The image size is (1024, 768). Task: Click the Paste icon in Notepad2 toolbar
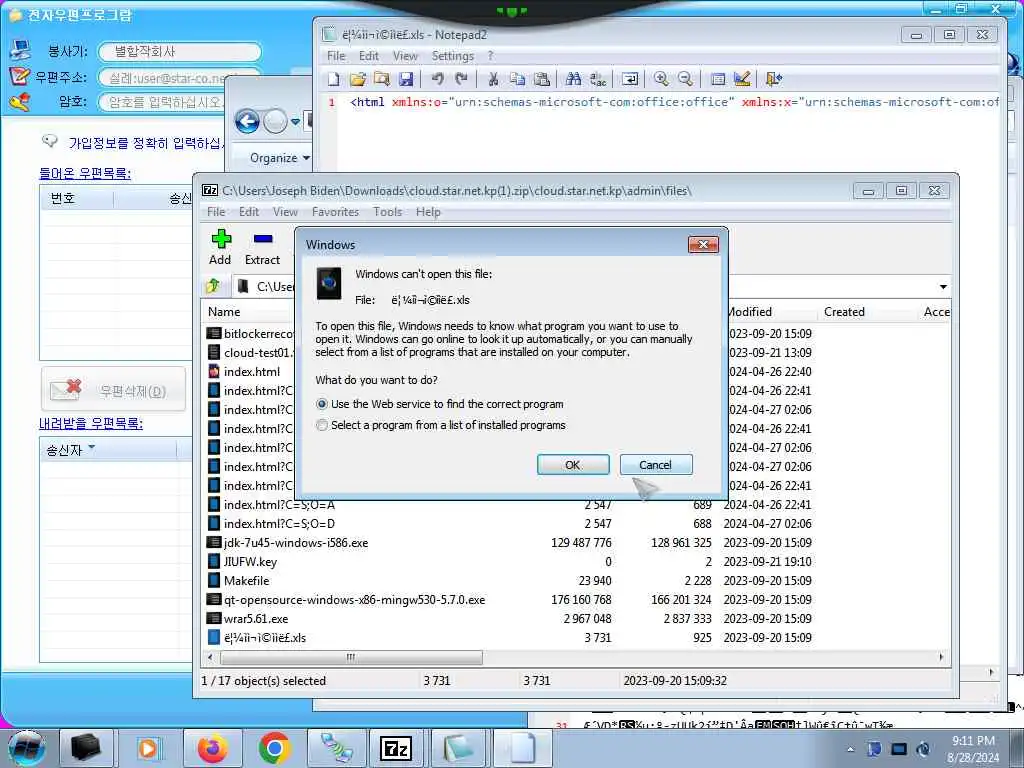click(541, 79)
